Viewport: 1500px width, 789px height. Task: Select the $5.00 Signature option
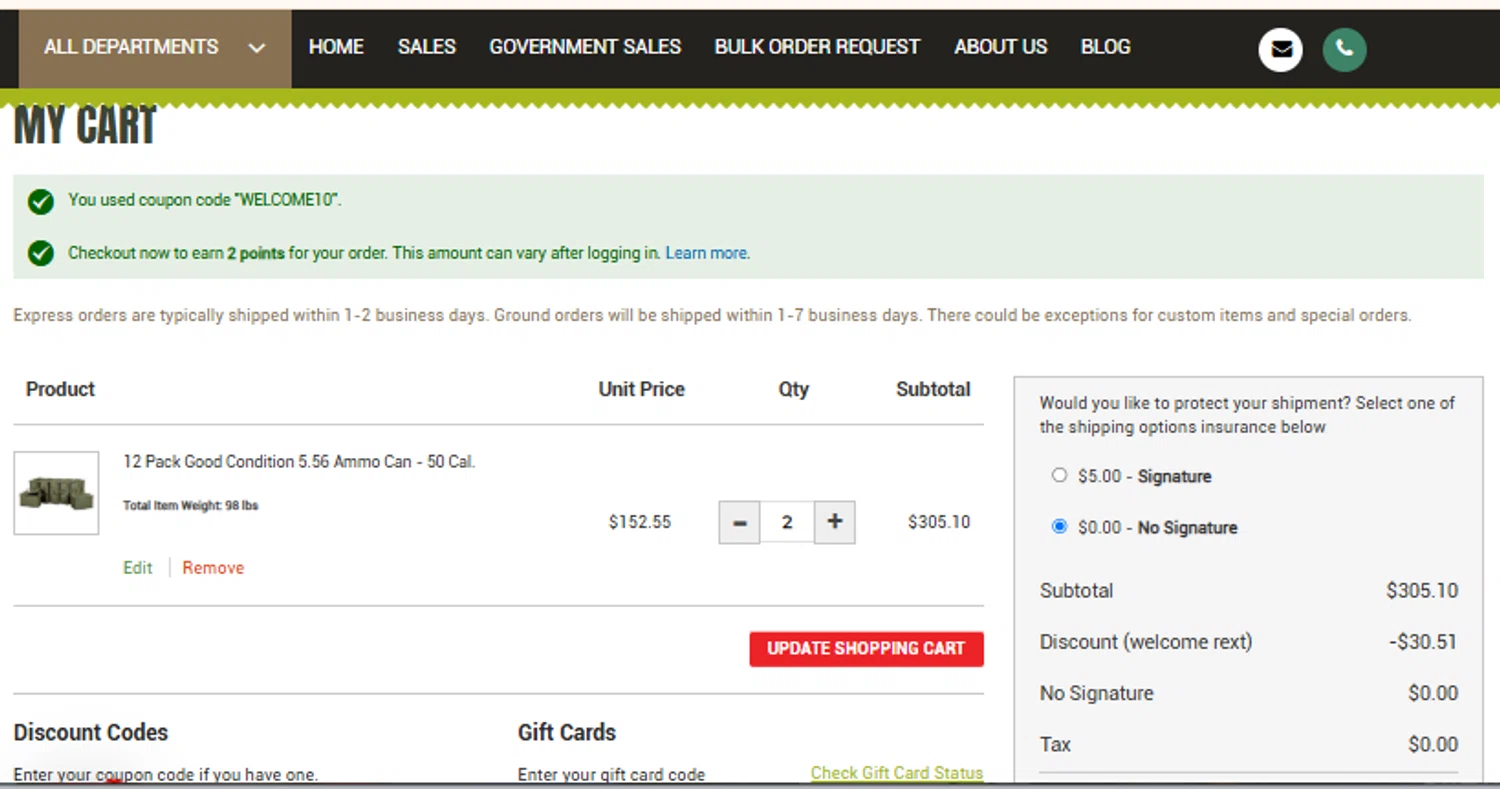(x=1060, y=476)
